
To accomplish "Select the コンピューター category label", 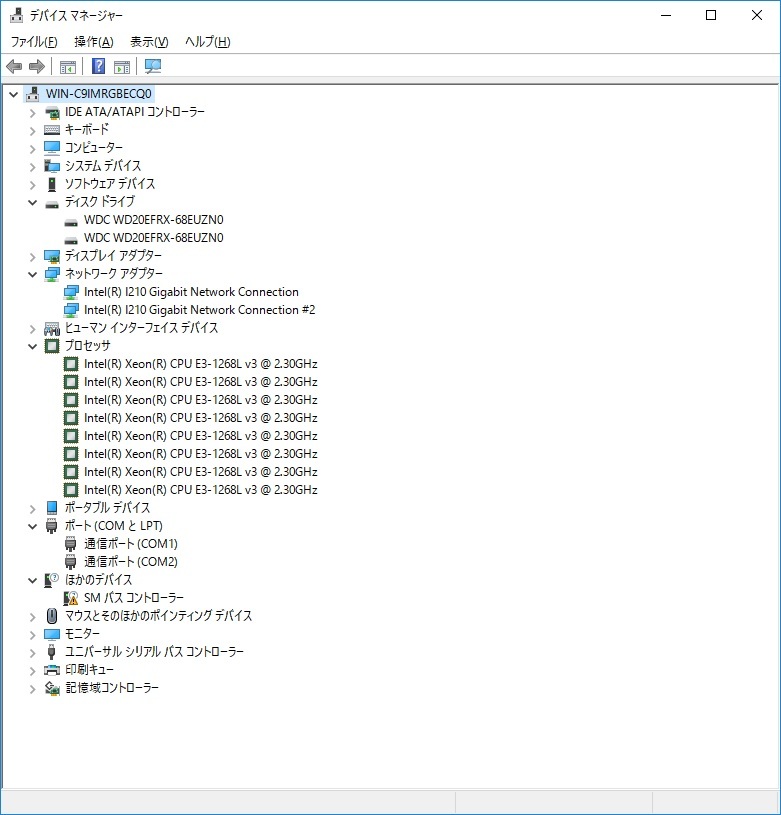I will 94,148.
